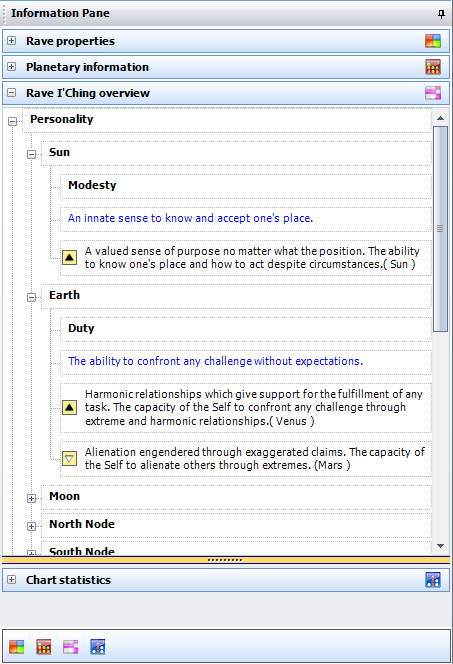This screenshot has height=664, width=453.
Task: Expand the Planetary information section
Action: pos(12,66)
